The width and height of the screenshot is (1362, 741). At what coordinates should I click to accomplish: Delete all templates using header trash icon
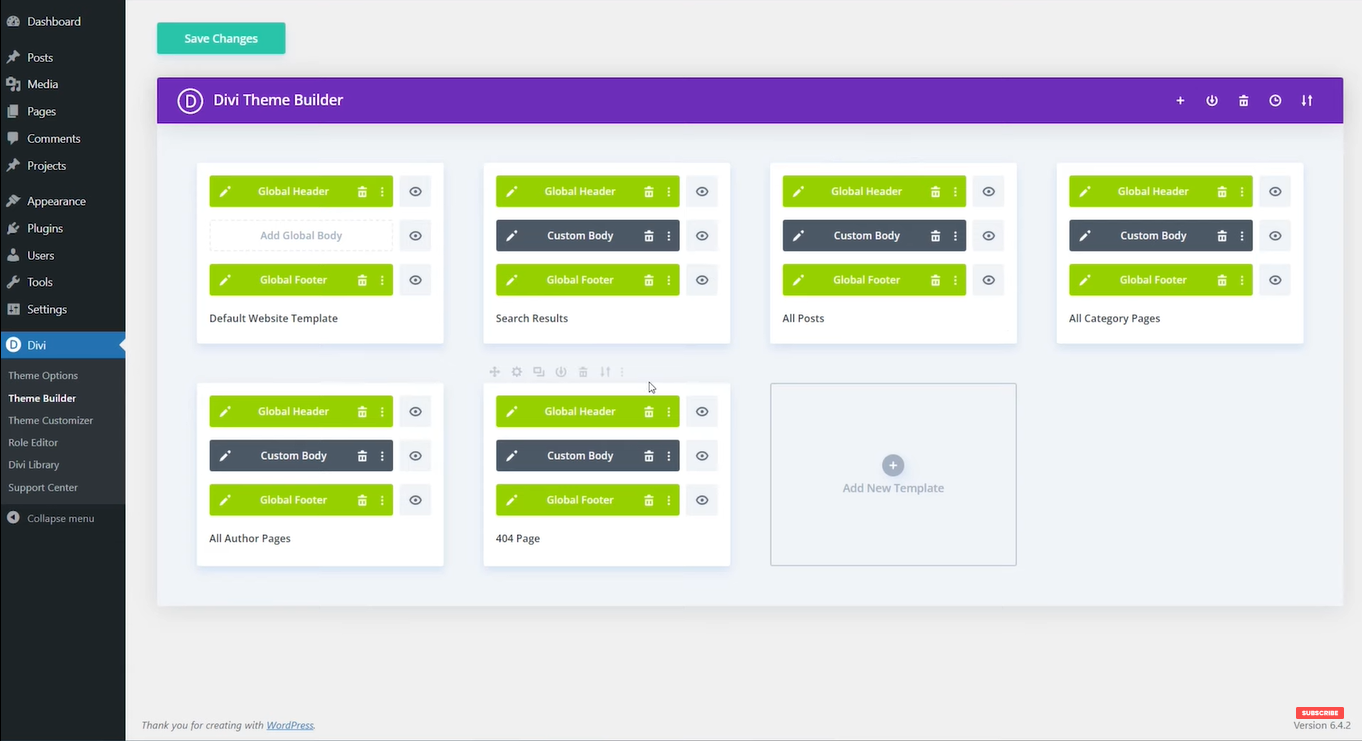1244,101
